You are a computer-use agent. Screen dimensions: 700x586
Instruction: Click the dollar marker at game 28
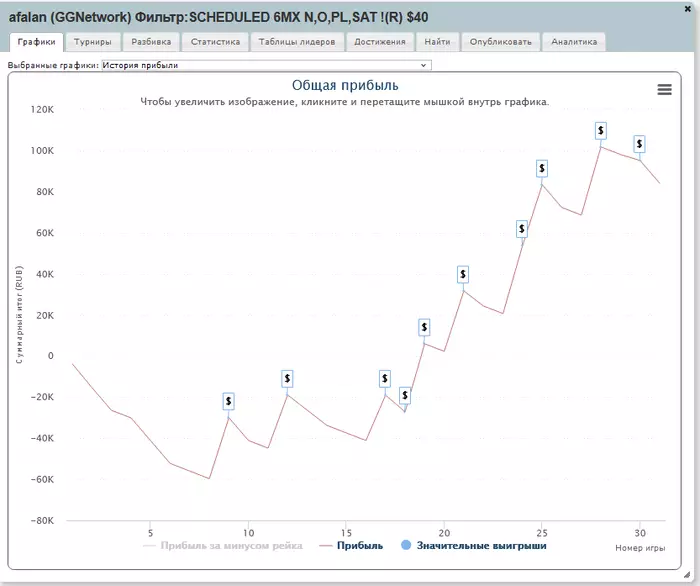[601, 130]
